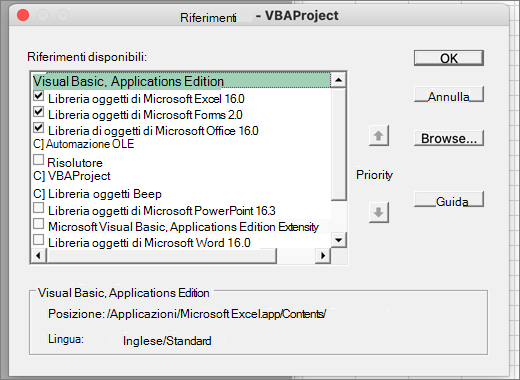Close the Riferimenti dialog with red button
The width and height of the screenshot is (520, 380).
[23, 15]
